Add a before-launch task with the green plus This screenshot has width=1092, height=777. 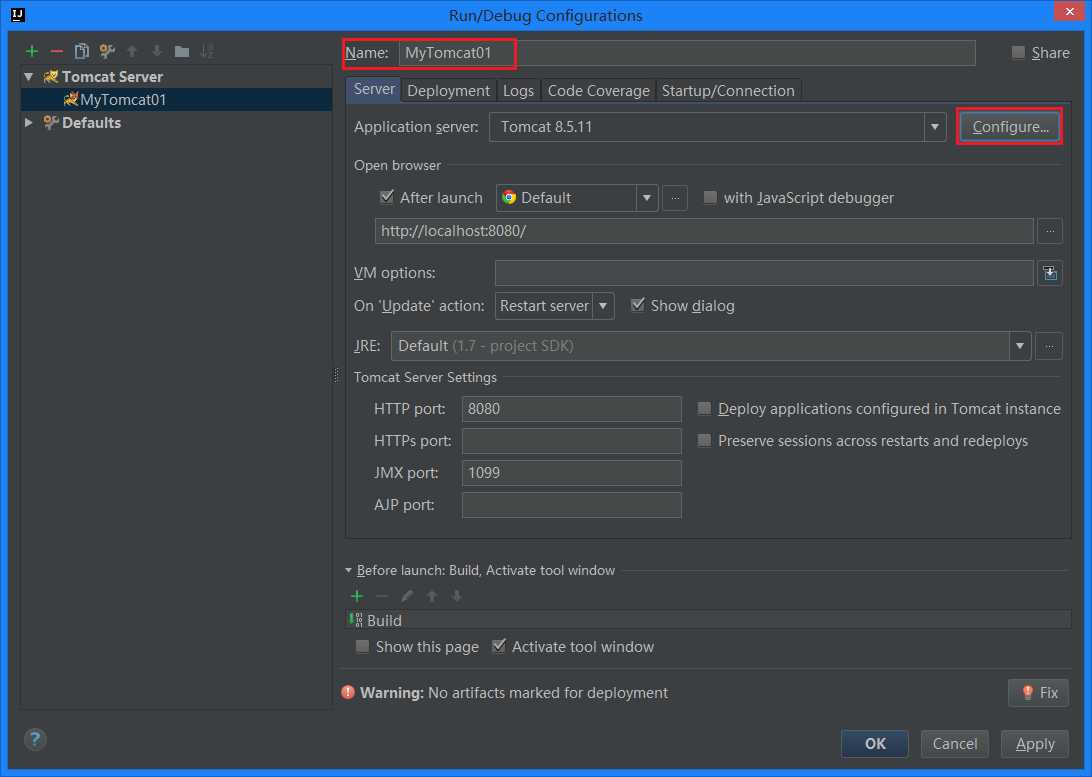[x=357, y=596]
